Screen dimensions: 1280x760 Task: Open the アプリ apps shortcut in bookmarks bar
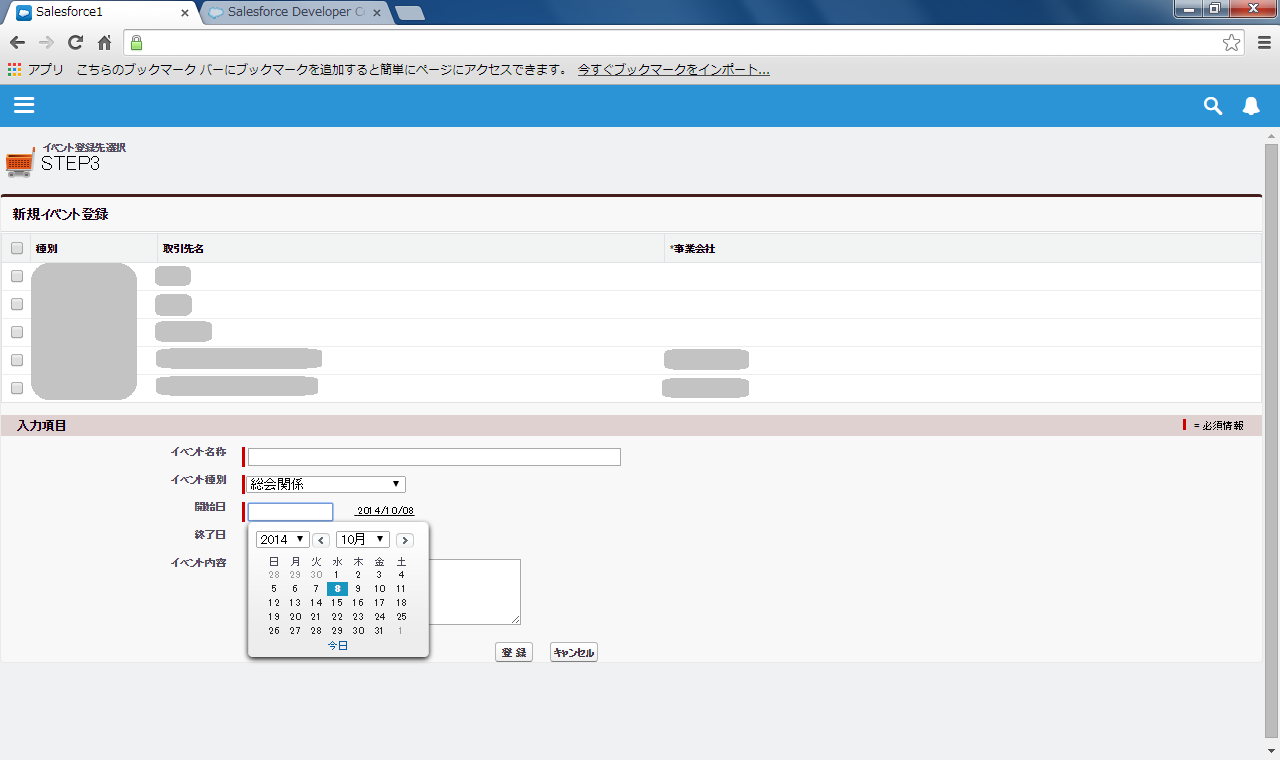coord(36,70)
